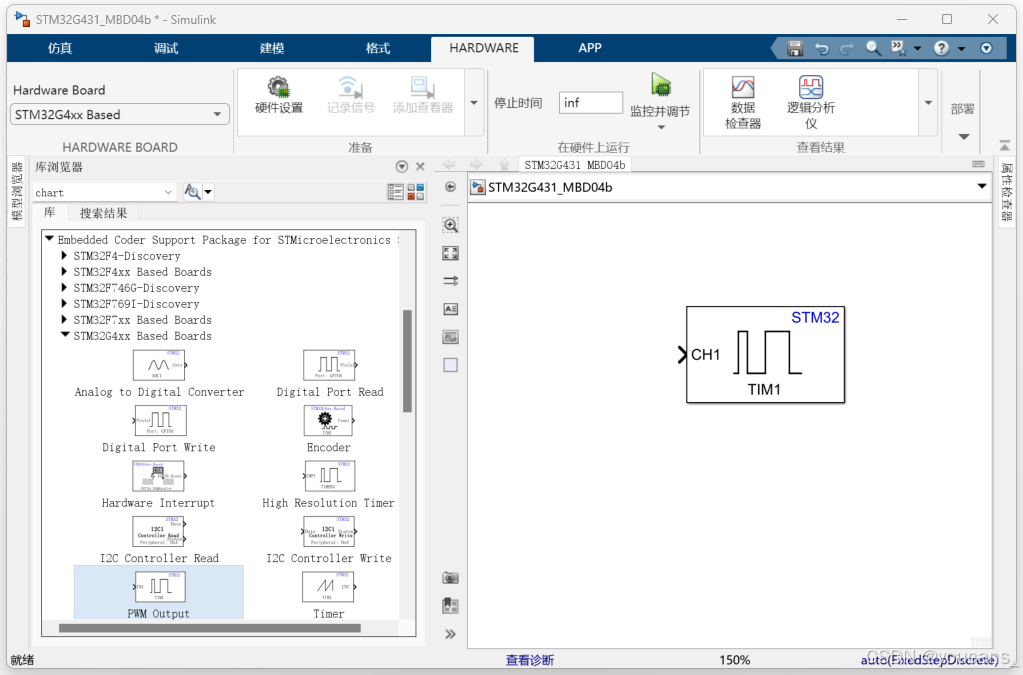Expand STM32F4-Discovery tree node
Image resolution: width=1023 pixels, height=675 pixels.
pos(64,256)
